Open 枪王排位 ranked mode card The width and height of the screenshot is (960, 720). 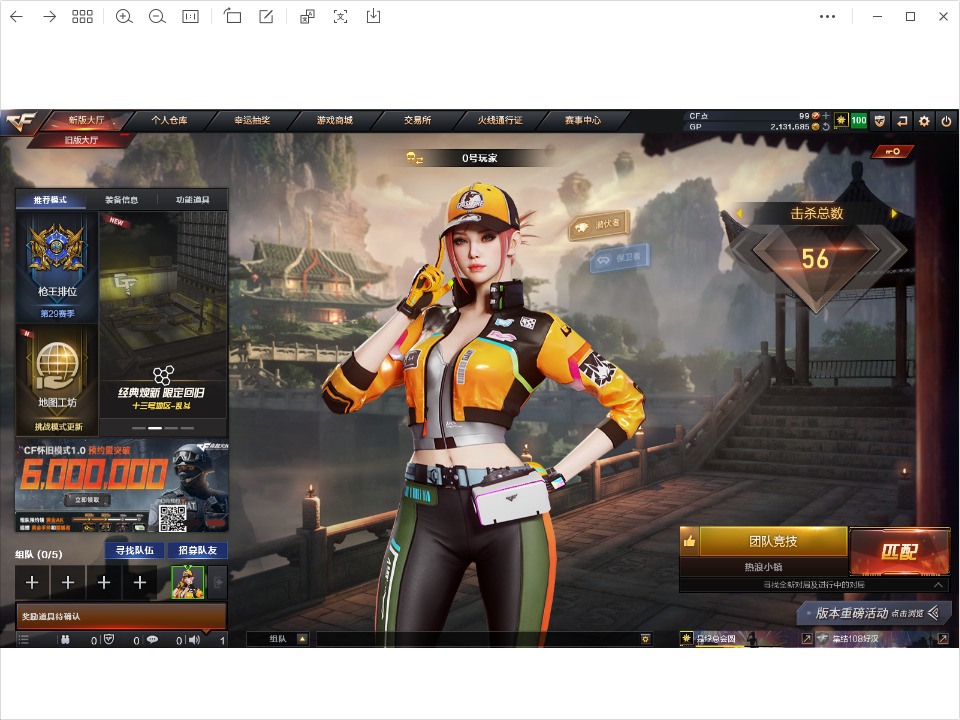[x=57, y=267]
